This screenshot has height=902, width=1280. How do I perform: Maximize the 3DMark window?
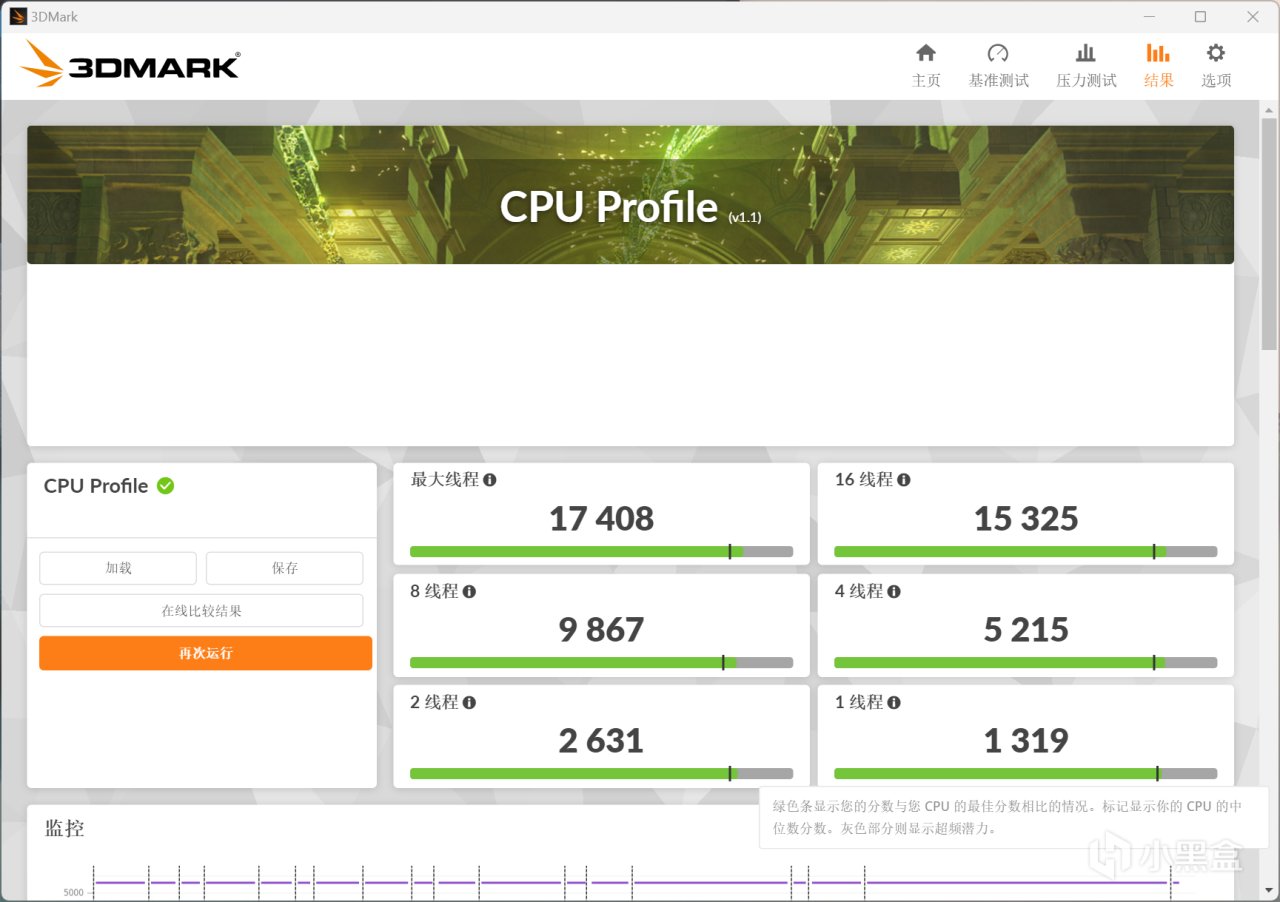click(1200, 16)
